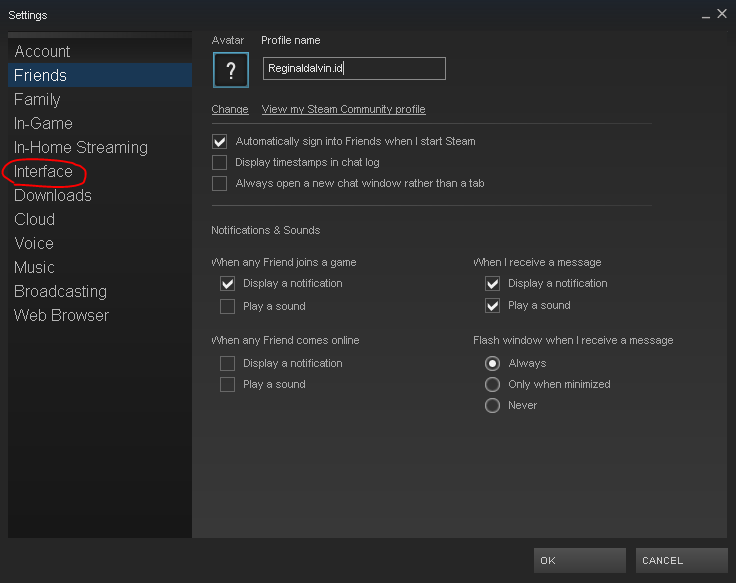This screenshot has width=736, height=583.
Task: Go to the Interface settings section
Action: [x=100, y=171]
